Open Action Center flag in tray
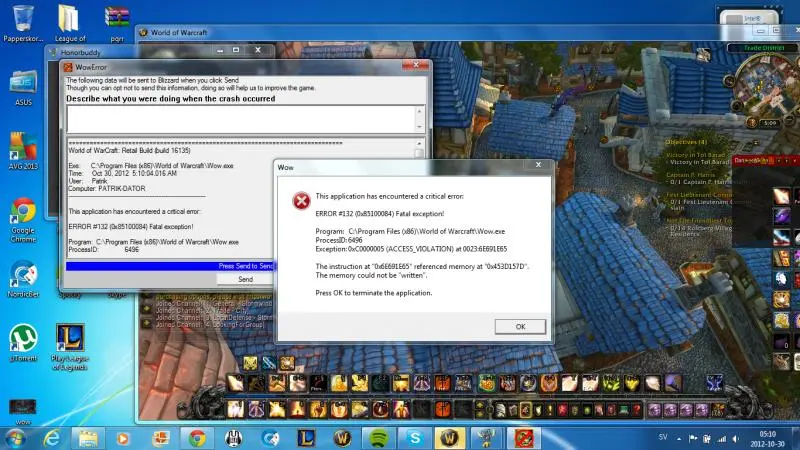800x450 pixels. pos(693,438)
